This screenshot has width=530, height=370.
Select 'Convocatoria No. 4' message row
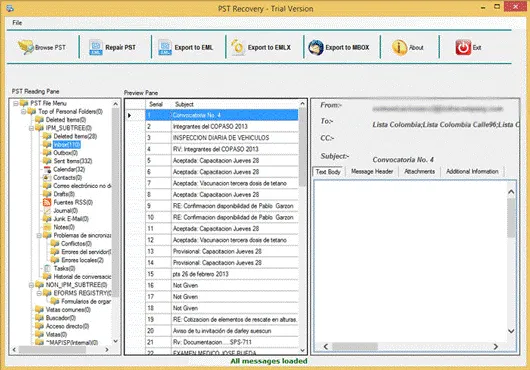pyautogui.click(x=222, y=115)
